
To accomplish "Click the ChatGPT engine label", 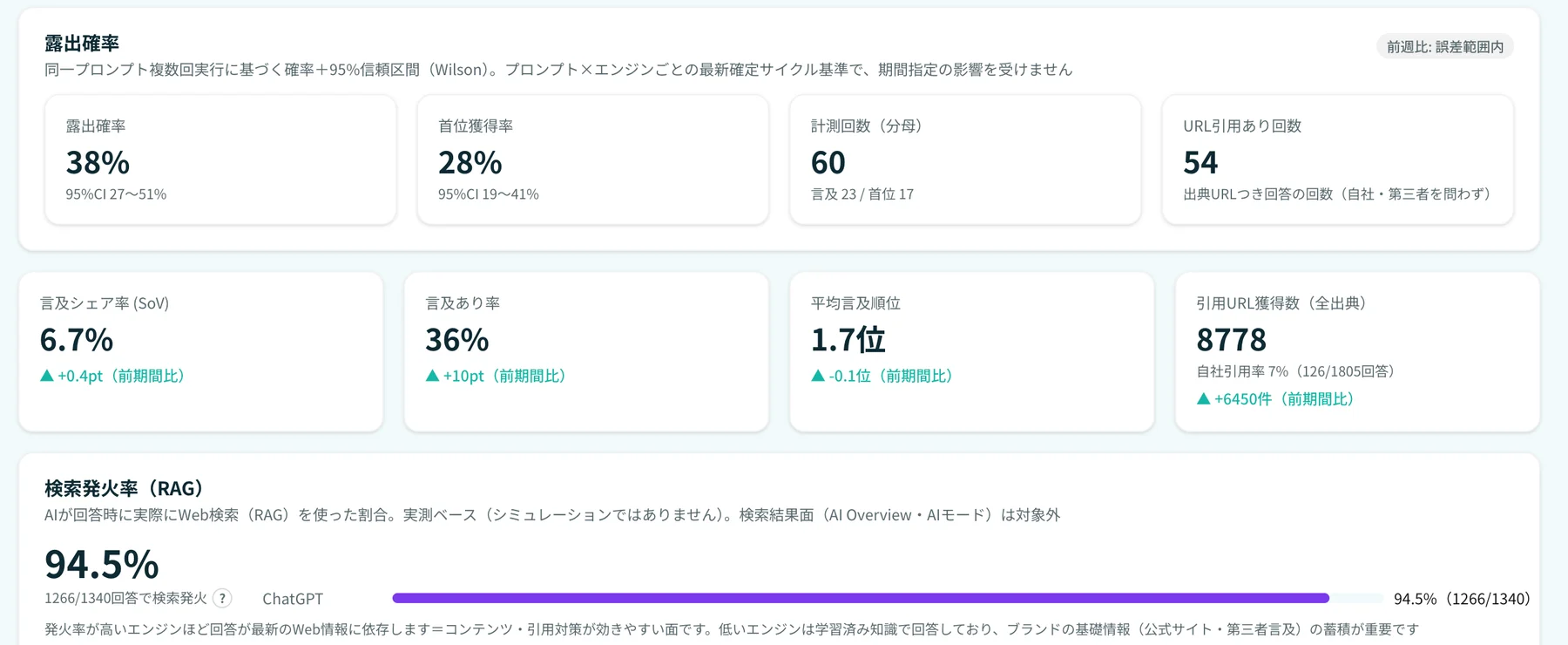I will click(x=293, y=599).
